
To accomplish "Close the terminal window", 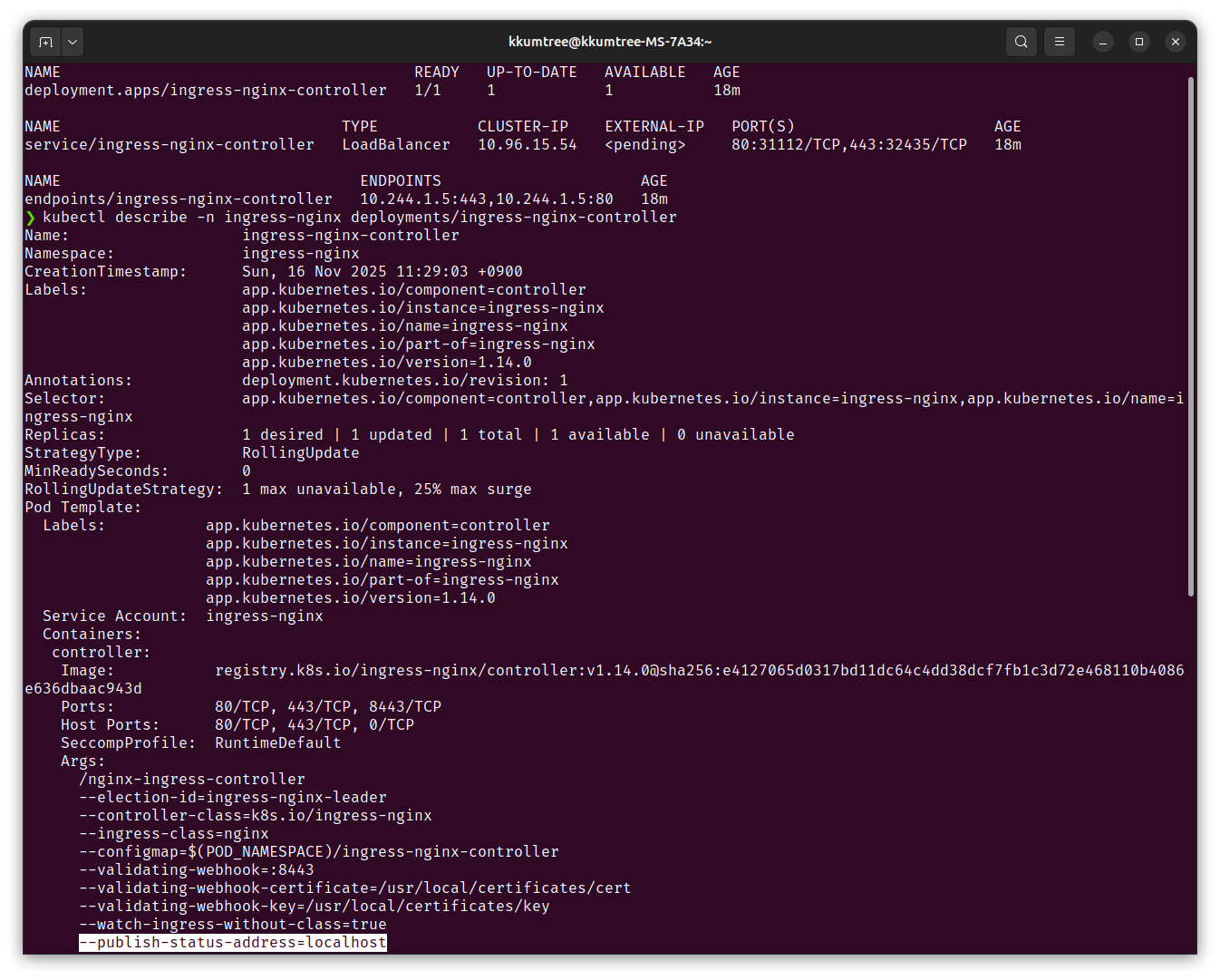I will [1176, 42].
